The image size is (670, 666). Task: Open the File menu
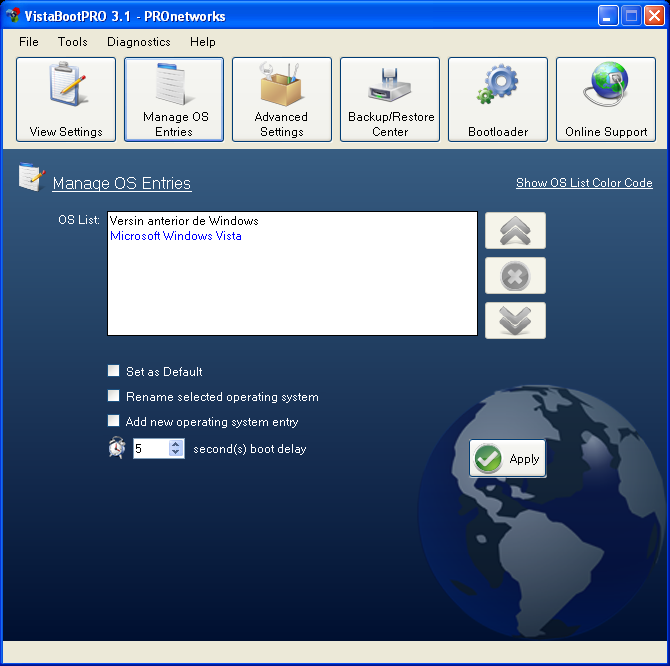(x=29, y=42)
